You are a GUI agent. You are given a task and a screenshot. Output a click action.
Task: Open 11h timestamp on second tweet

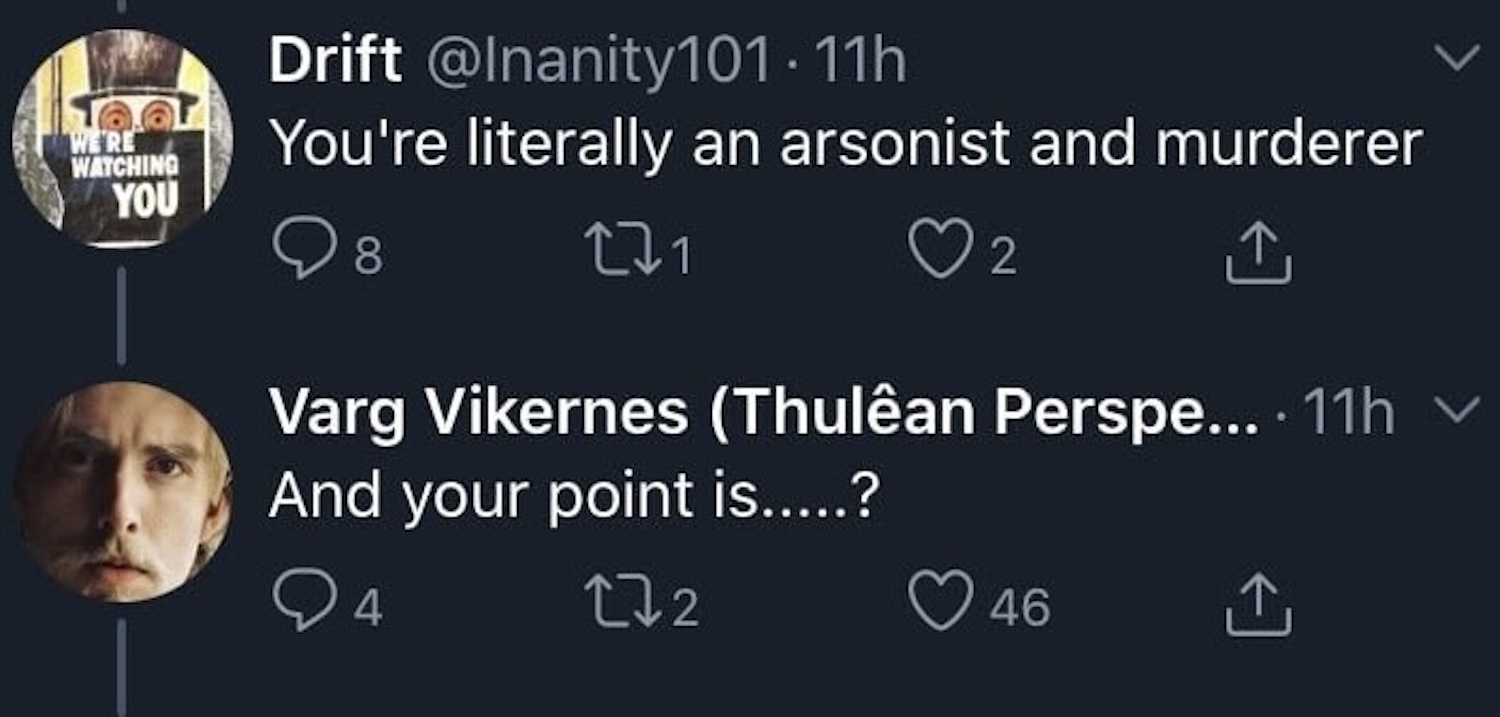click(x=1348, y=411)
